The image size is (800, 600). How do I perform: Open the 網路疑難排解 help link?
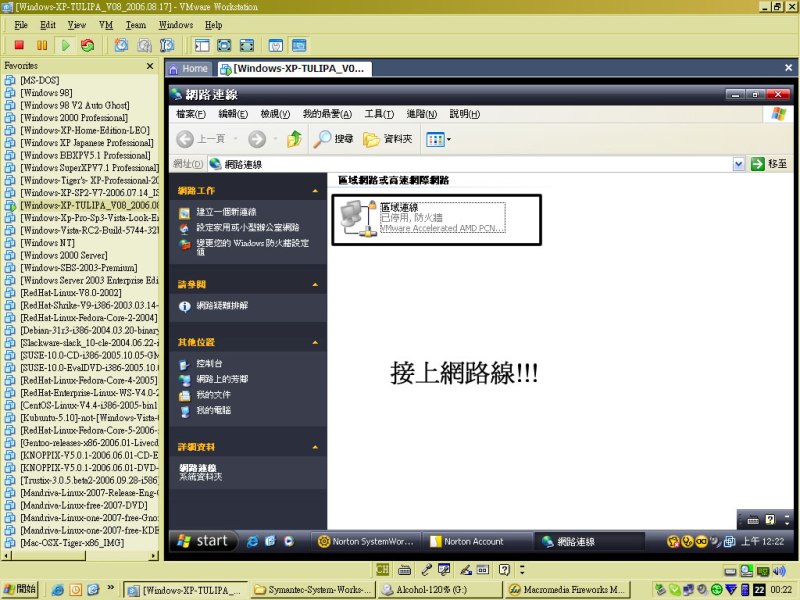(222, 306)
